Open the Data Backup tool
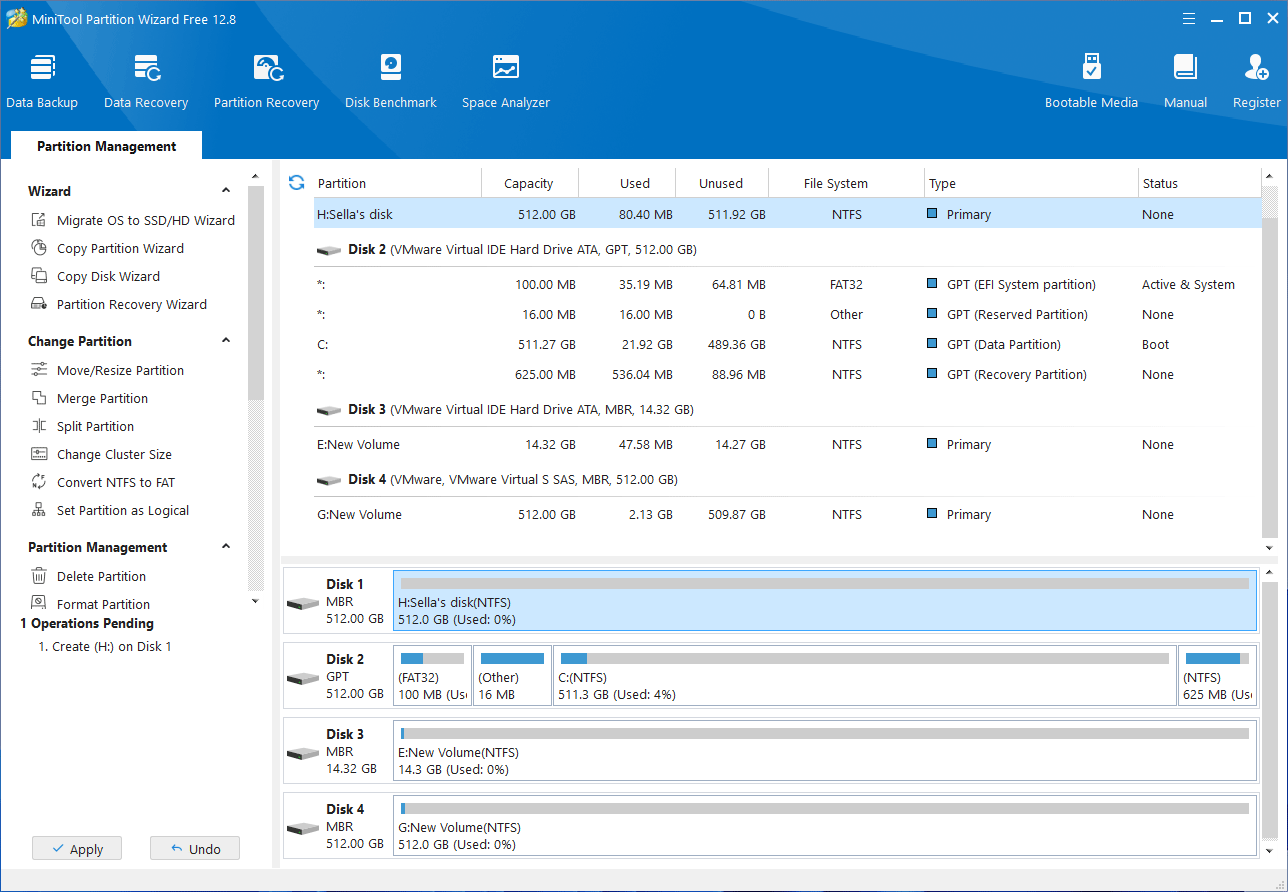The width and height of the screenshot is (1288, 892). pyautogui.click(x=42, y=81)
